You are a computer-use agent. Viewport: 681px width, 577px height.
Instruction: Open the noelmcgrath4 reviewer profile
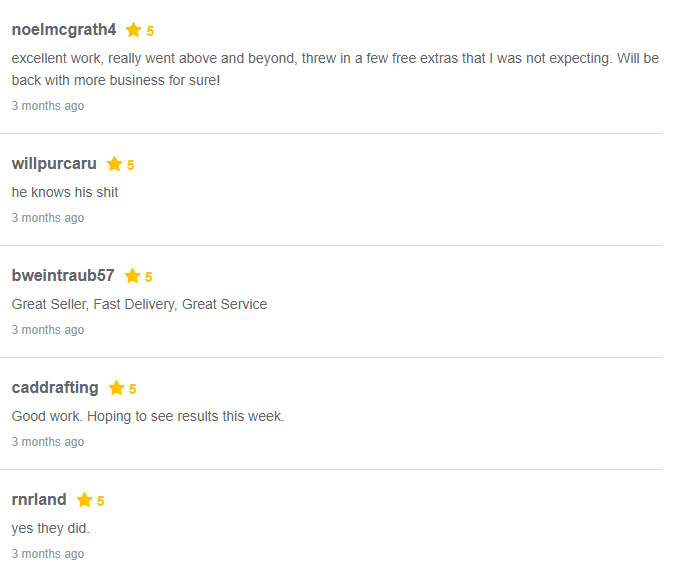point(64,30)
